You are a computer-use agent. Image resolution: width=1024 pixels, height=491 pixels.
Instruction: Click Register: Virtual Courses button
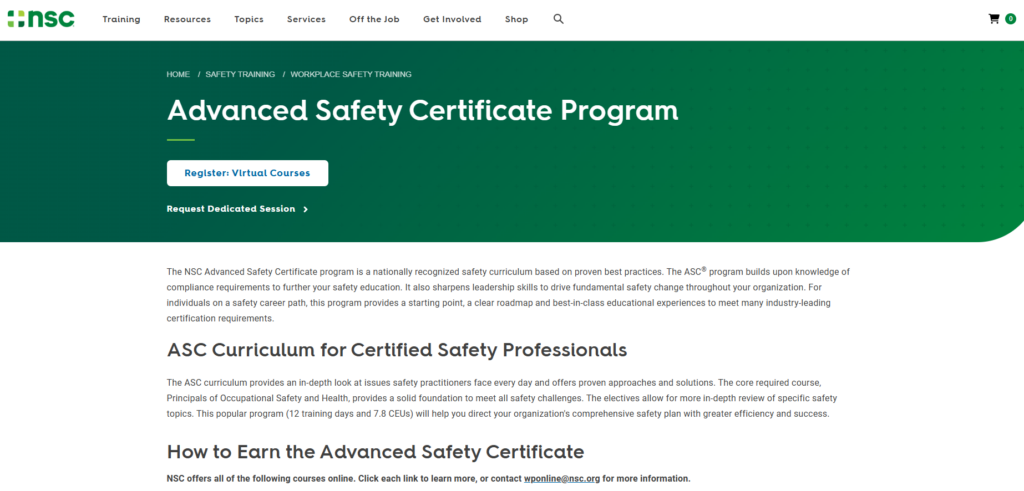pos(248,173)
